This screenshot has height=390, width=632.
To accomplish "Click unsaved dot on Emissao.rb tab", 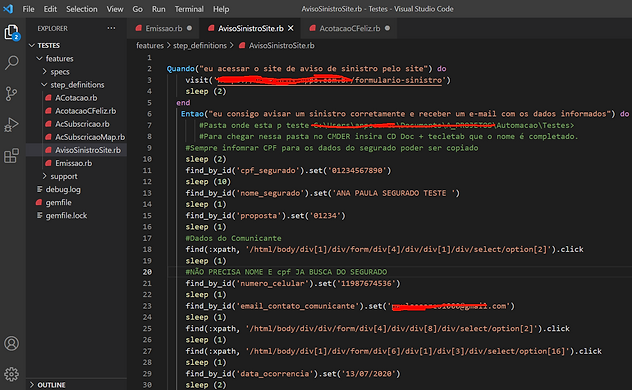I will (189, 28).
